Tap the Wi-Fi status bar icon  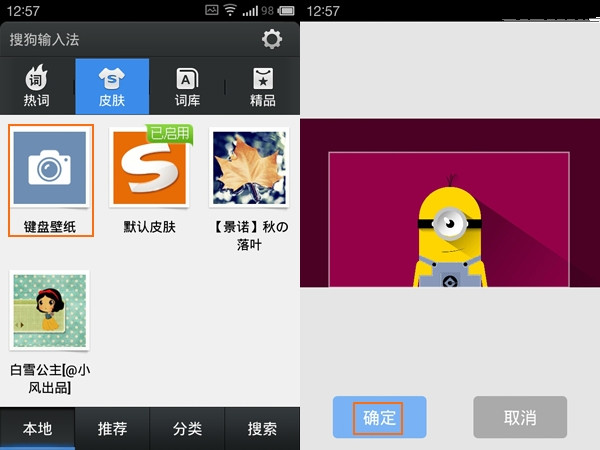[x=230, y=10]
